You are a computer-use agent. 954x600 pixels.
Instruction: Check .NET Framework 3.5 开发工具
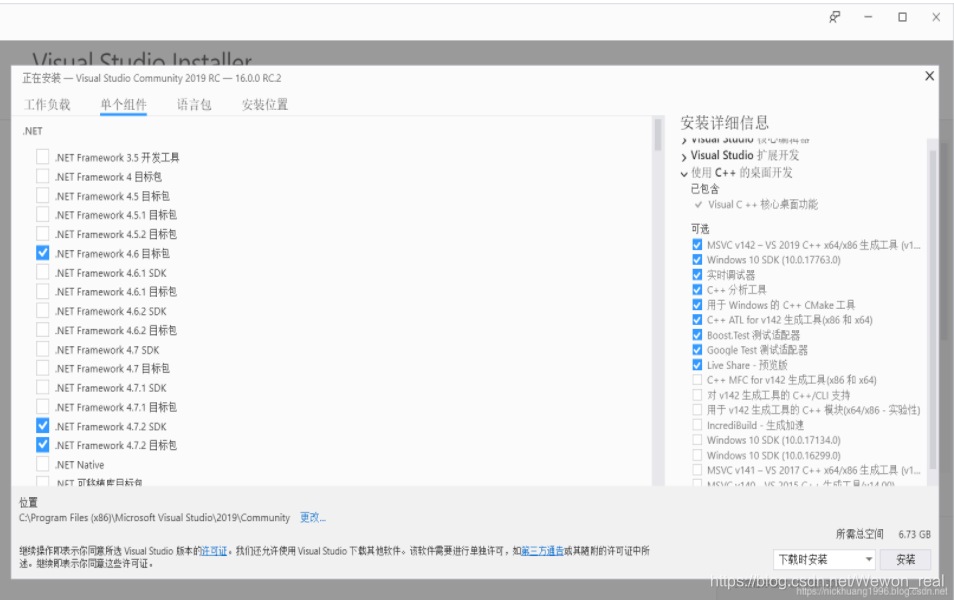pyautogui.click(x=43, y=157)
